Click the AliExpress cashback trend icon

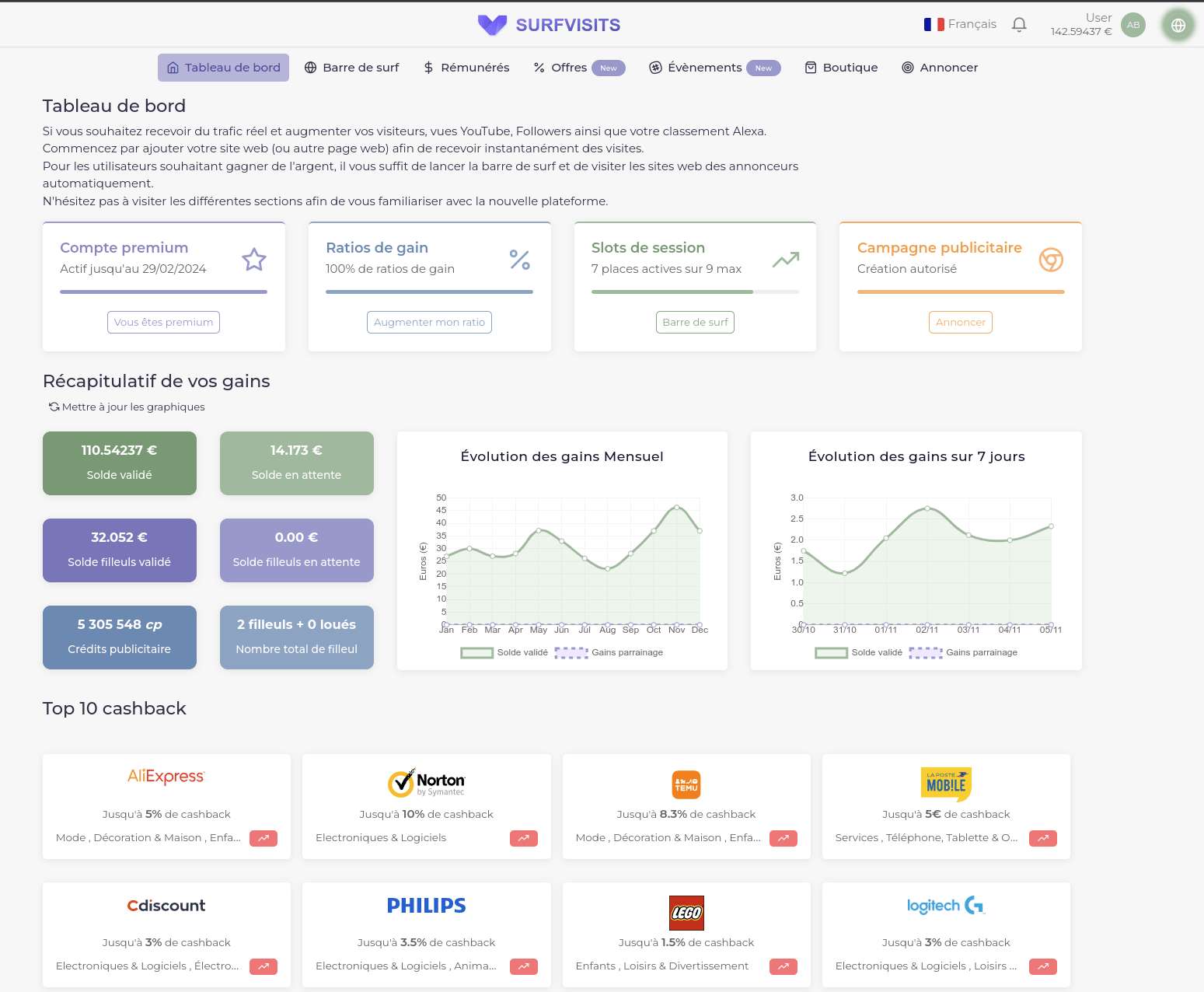[x=263, y=838]
